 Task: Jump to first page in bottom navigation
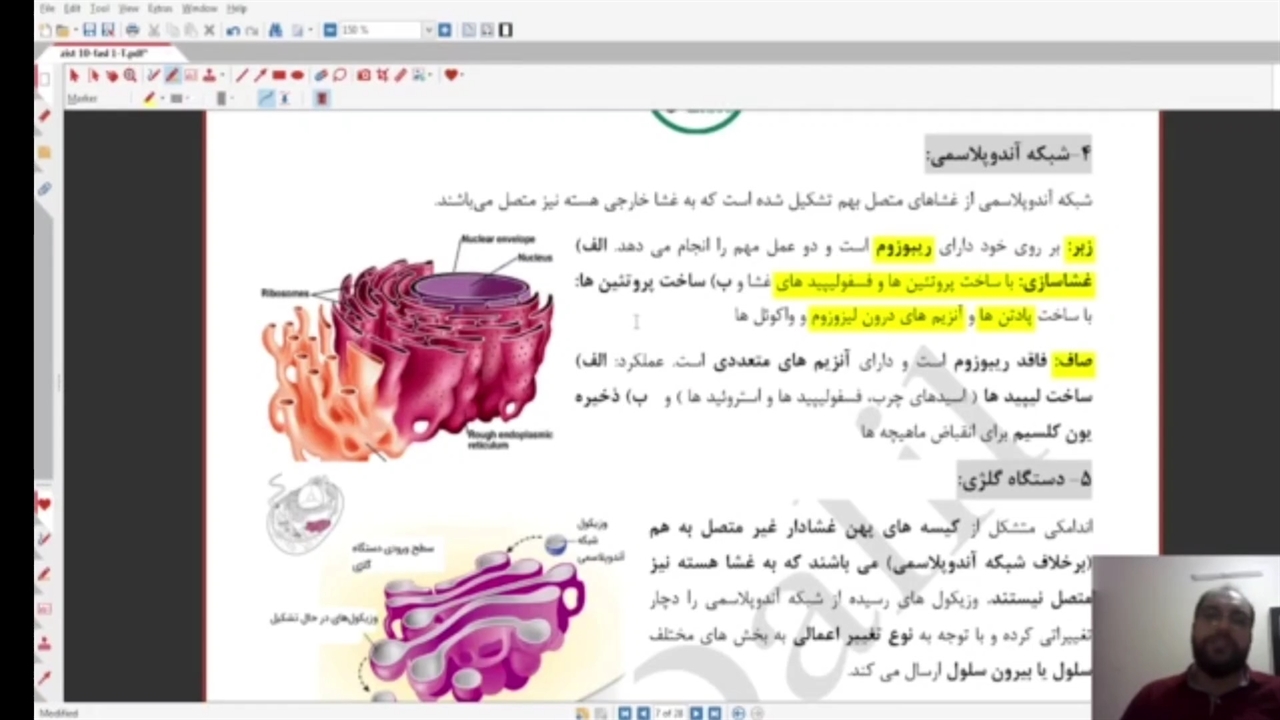tap(625, 713)
